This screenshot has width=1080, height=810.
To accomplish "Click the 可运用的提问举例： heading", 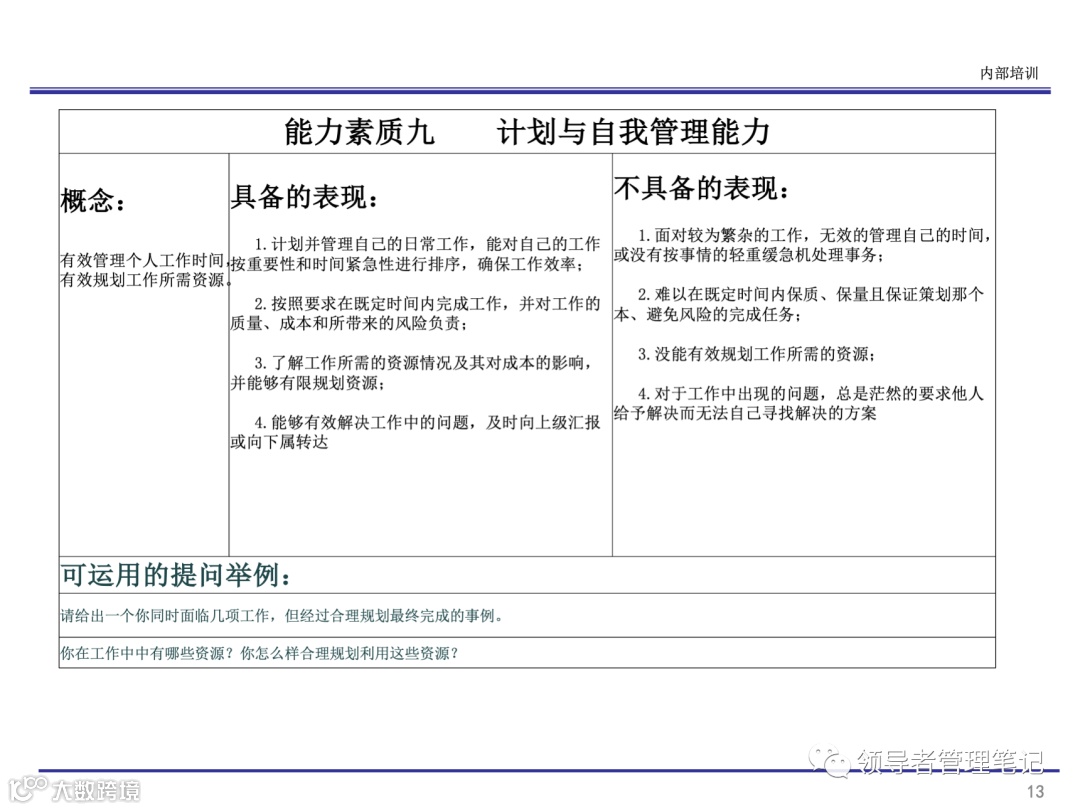I will (176, 575).
